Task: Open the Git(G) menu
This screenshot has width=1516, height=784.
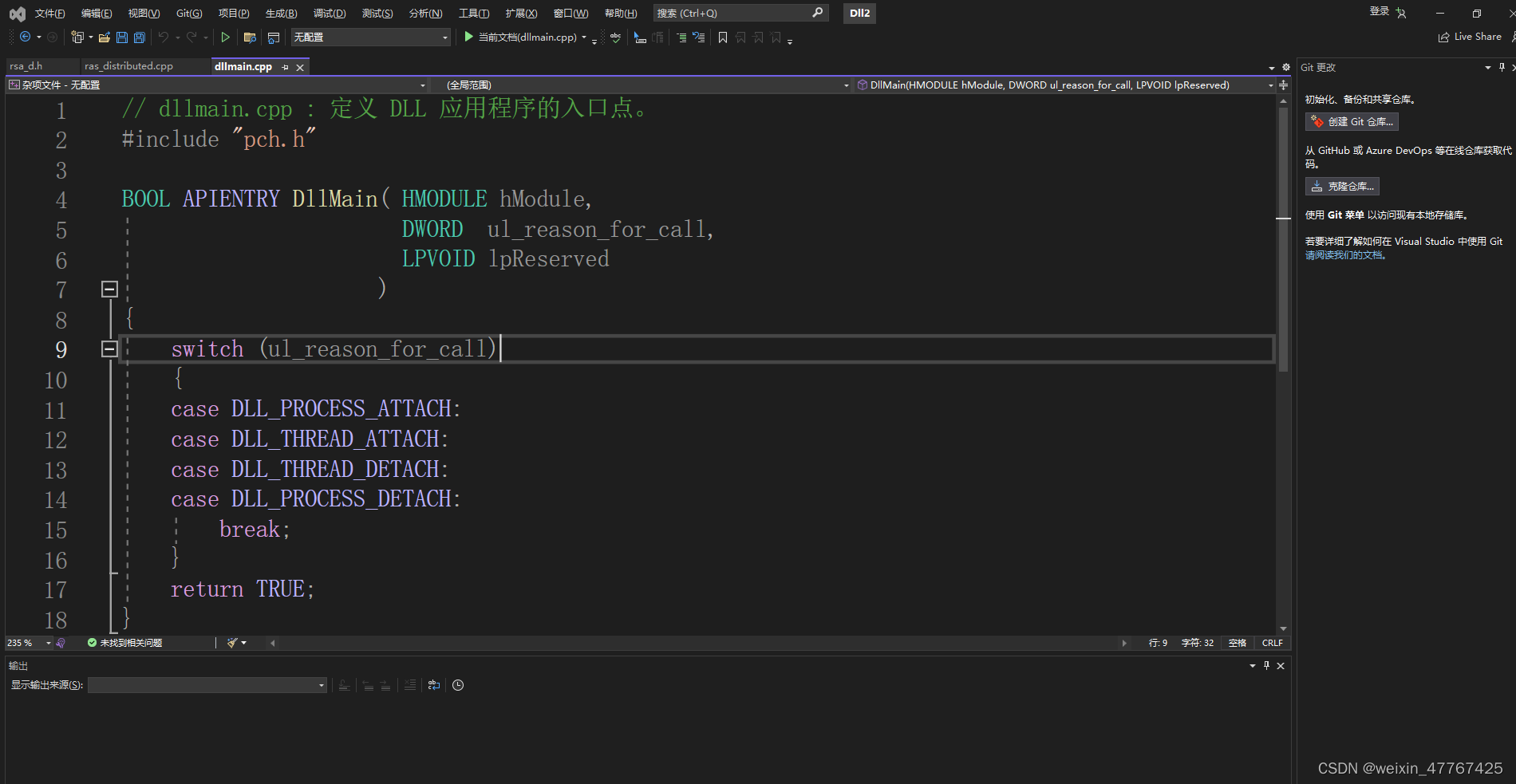Action: tap(188, 13)
